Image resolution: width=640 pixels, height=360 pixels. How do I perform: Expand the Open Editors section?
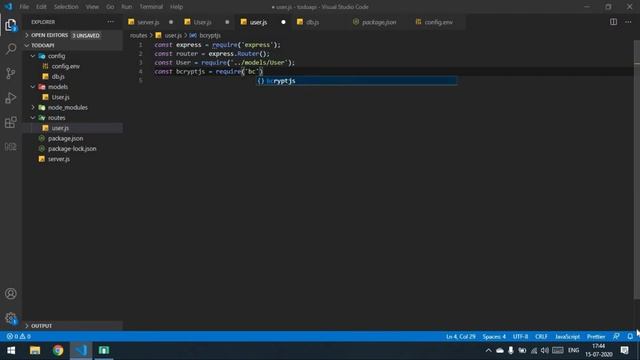click(73, 36)
